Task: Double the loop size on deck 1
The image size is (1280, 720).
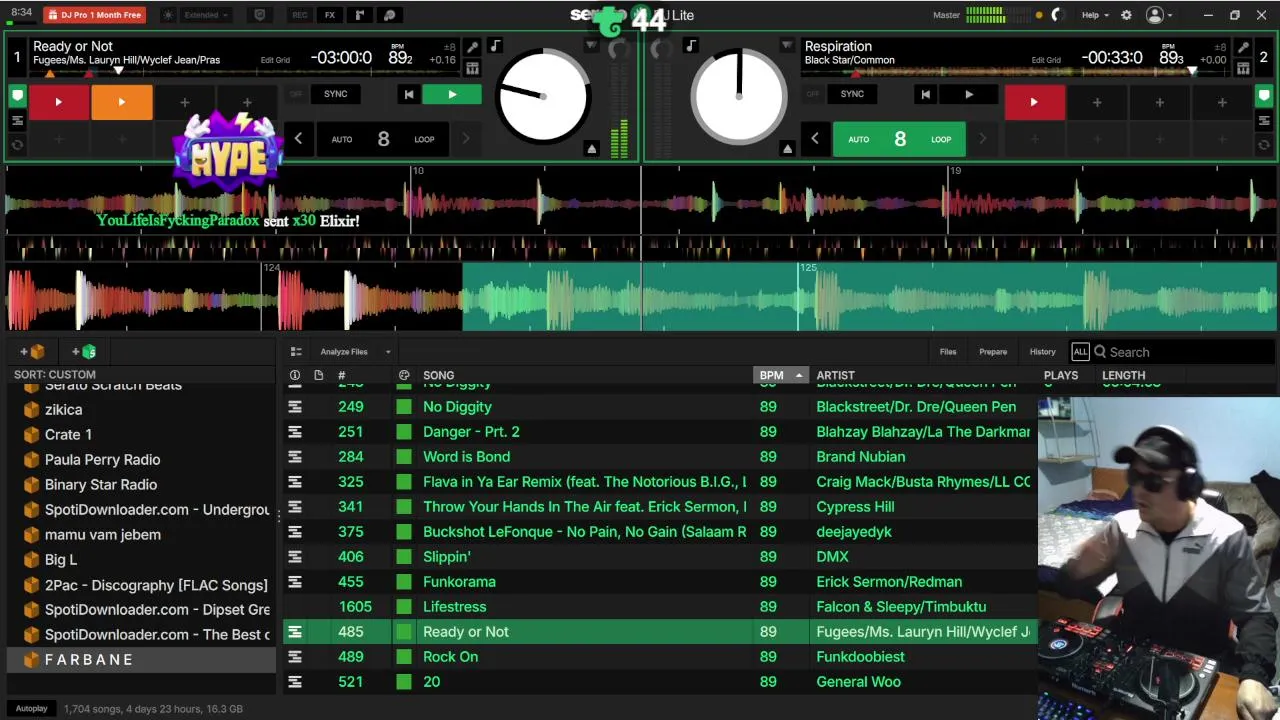Action: click(465, 139)
